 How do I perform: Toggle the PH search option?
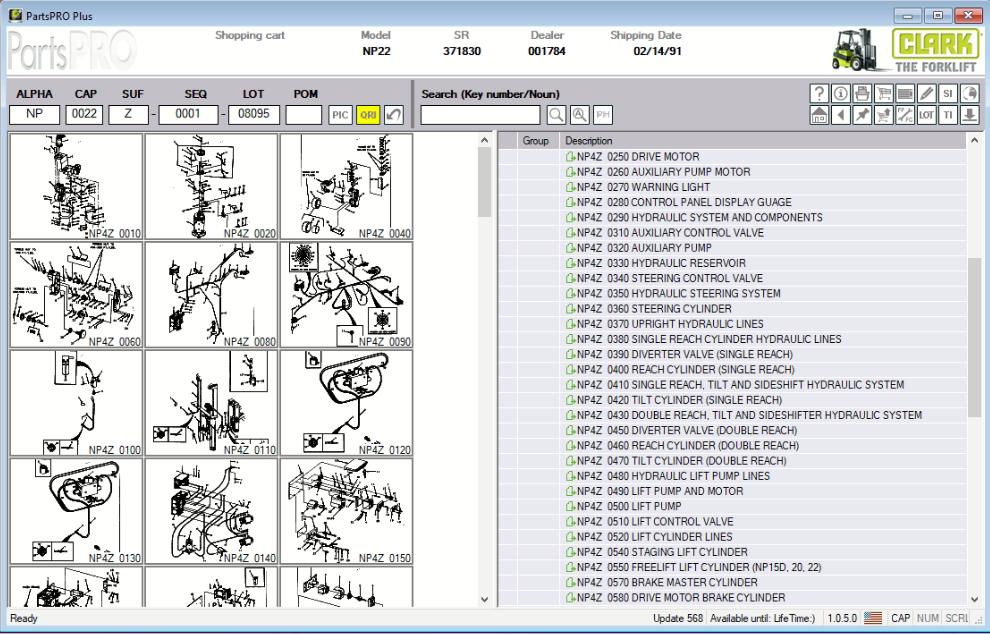click(604, 113)
